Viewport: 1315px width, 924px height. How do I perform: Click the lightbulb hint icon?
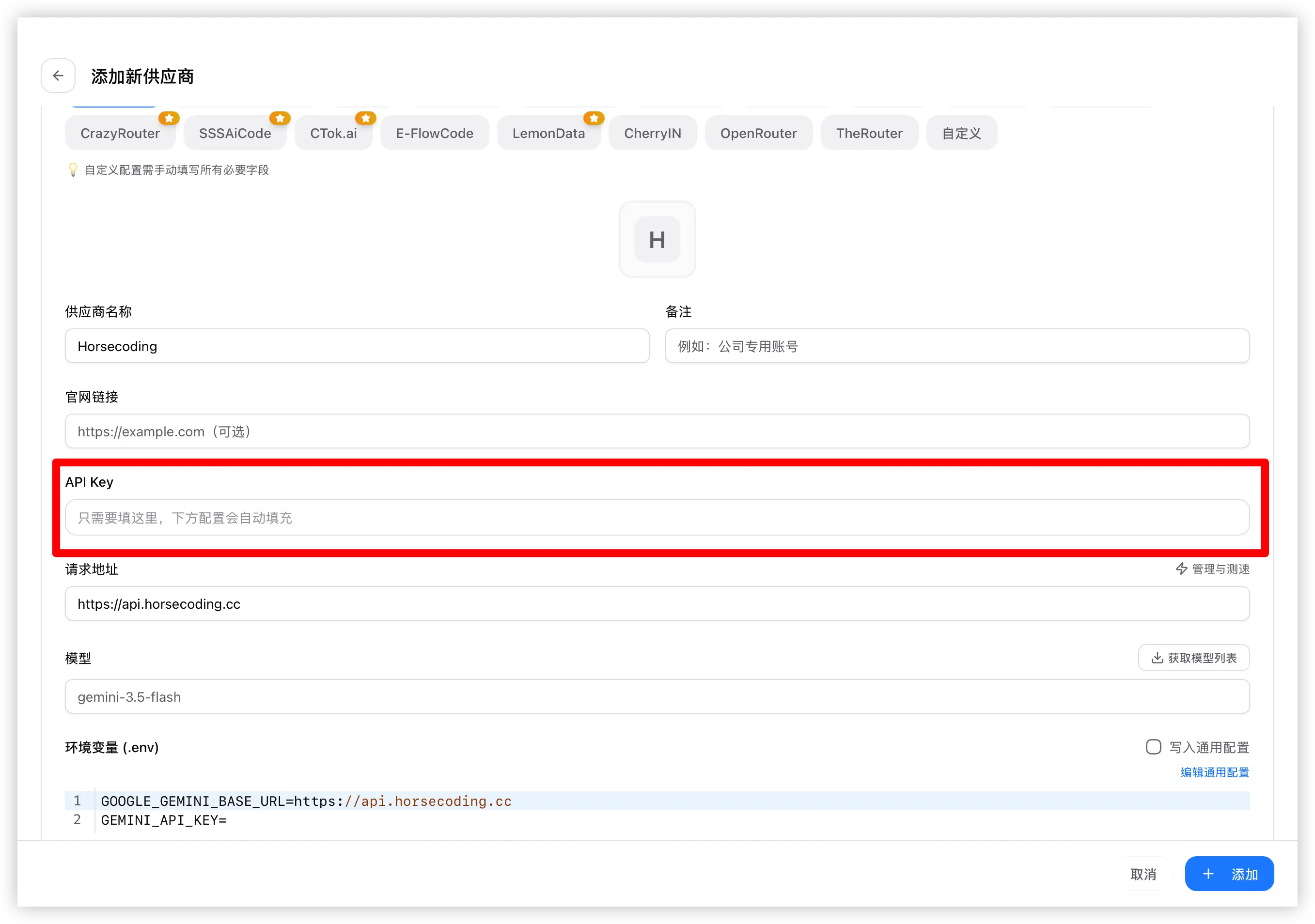pos(73,169)
